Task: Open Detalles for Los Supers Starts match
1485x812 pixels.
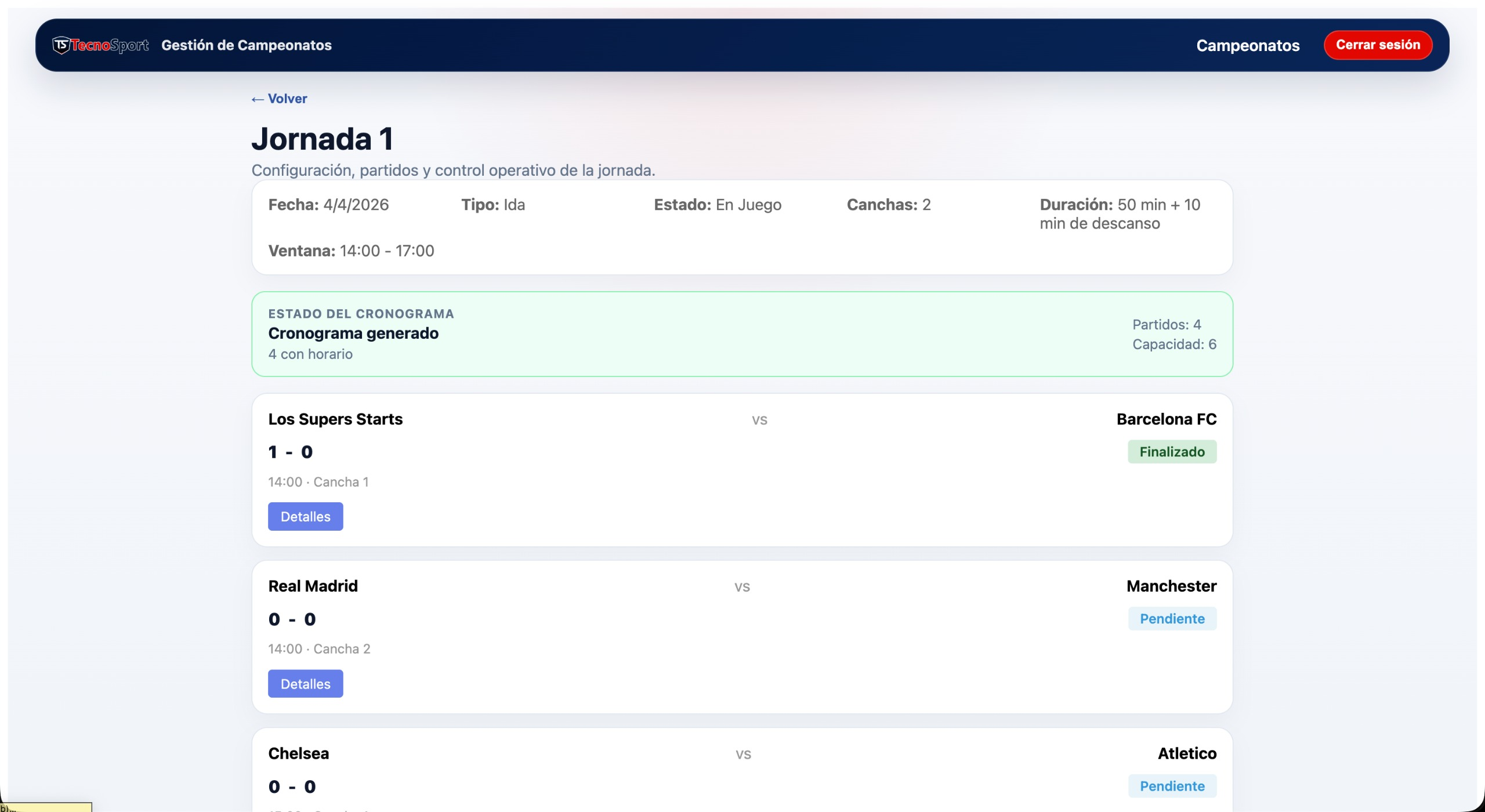Action: pyautogui.click(x=305, y=516)
